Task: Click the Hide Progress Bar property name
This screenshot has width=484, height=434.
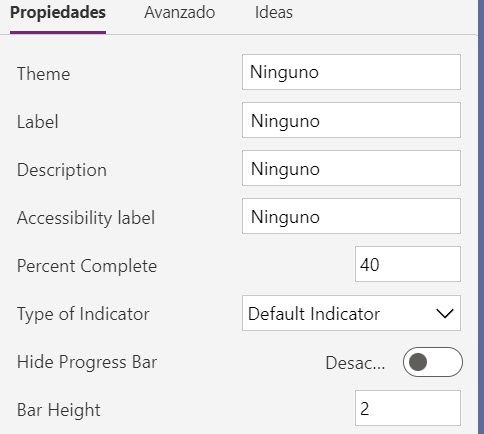Action: 87,362
